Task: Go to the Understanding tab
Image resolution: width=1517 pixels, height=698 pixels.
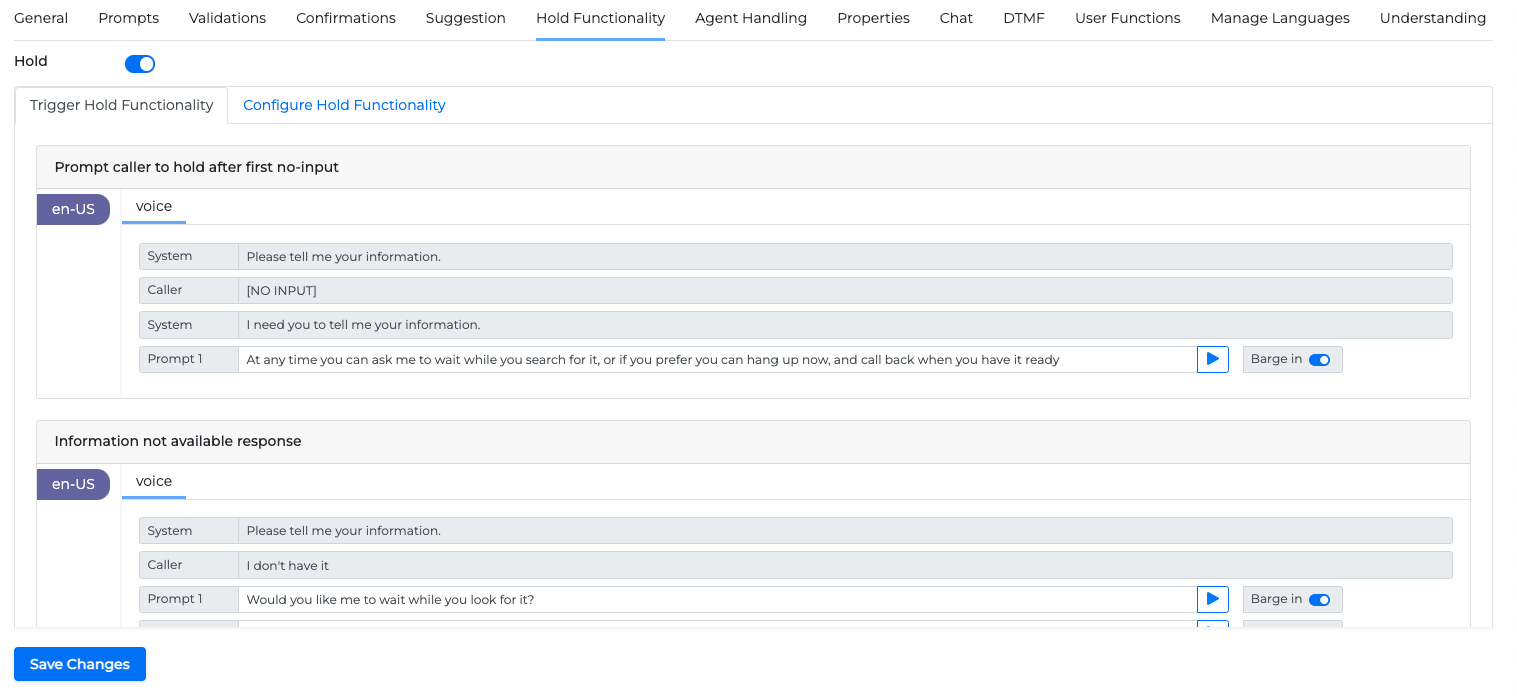Action: (1432, 18)
